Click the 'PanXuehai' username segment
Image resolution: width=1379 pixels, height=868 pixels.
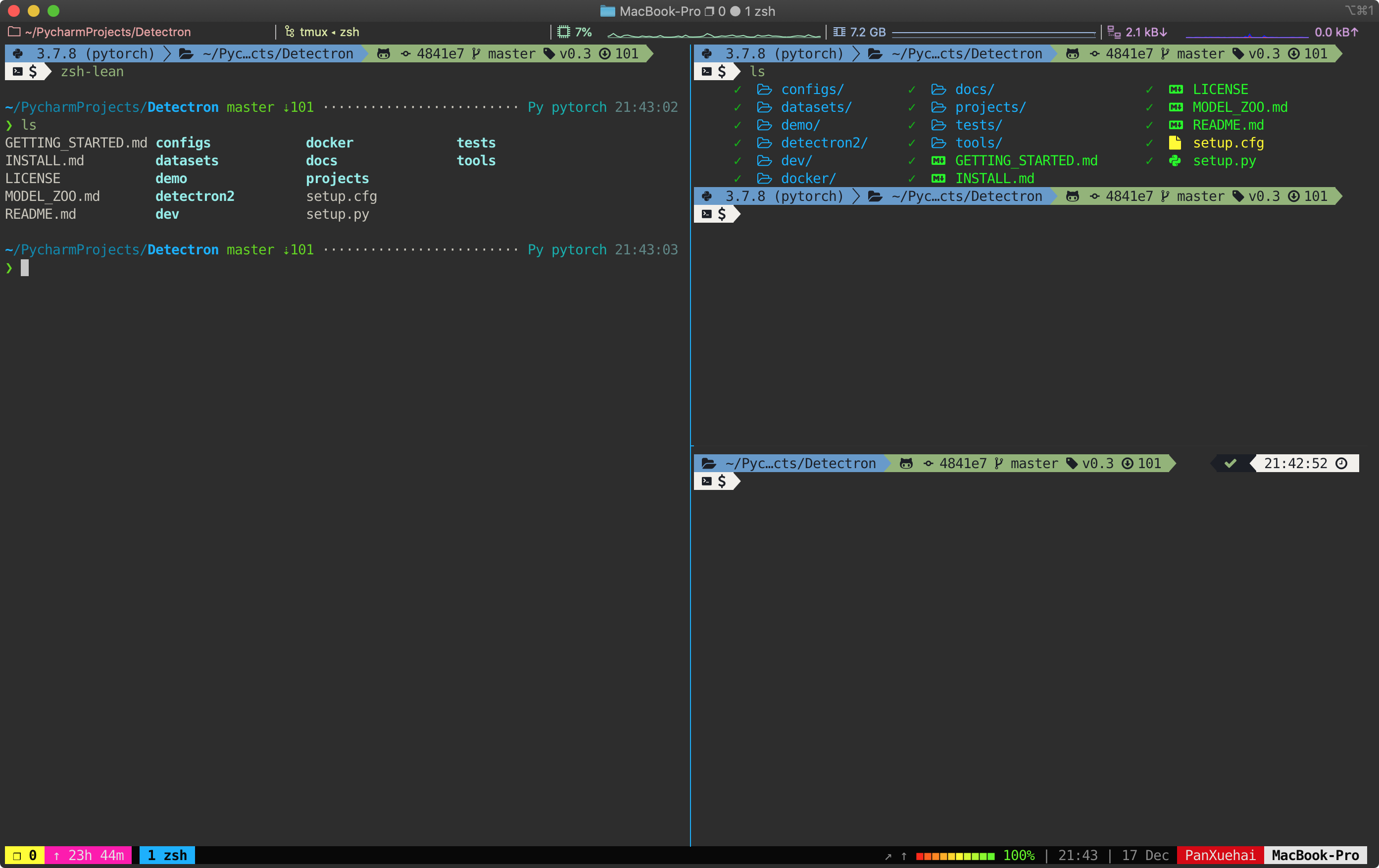(1221, 855)
